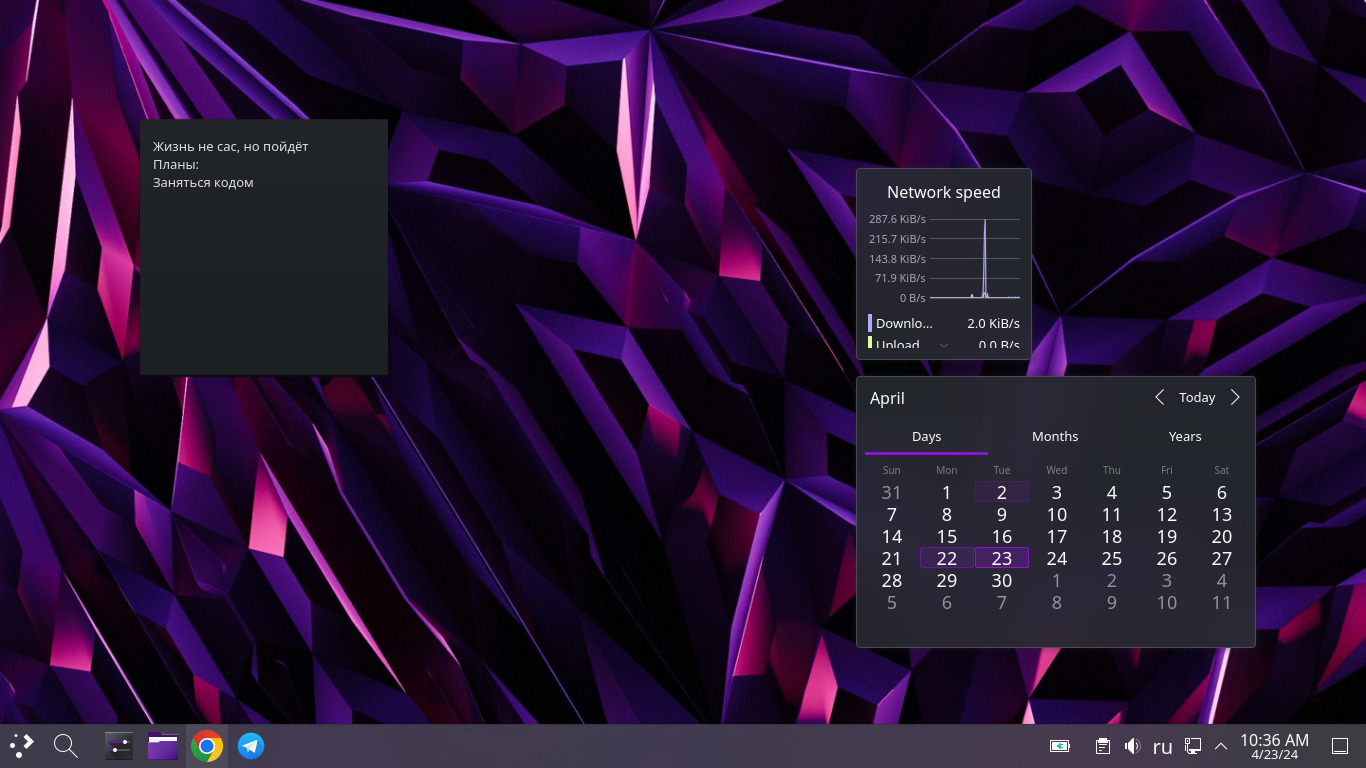Launch the Dolphin file manager

[163, 746]
